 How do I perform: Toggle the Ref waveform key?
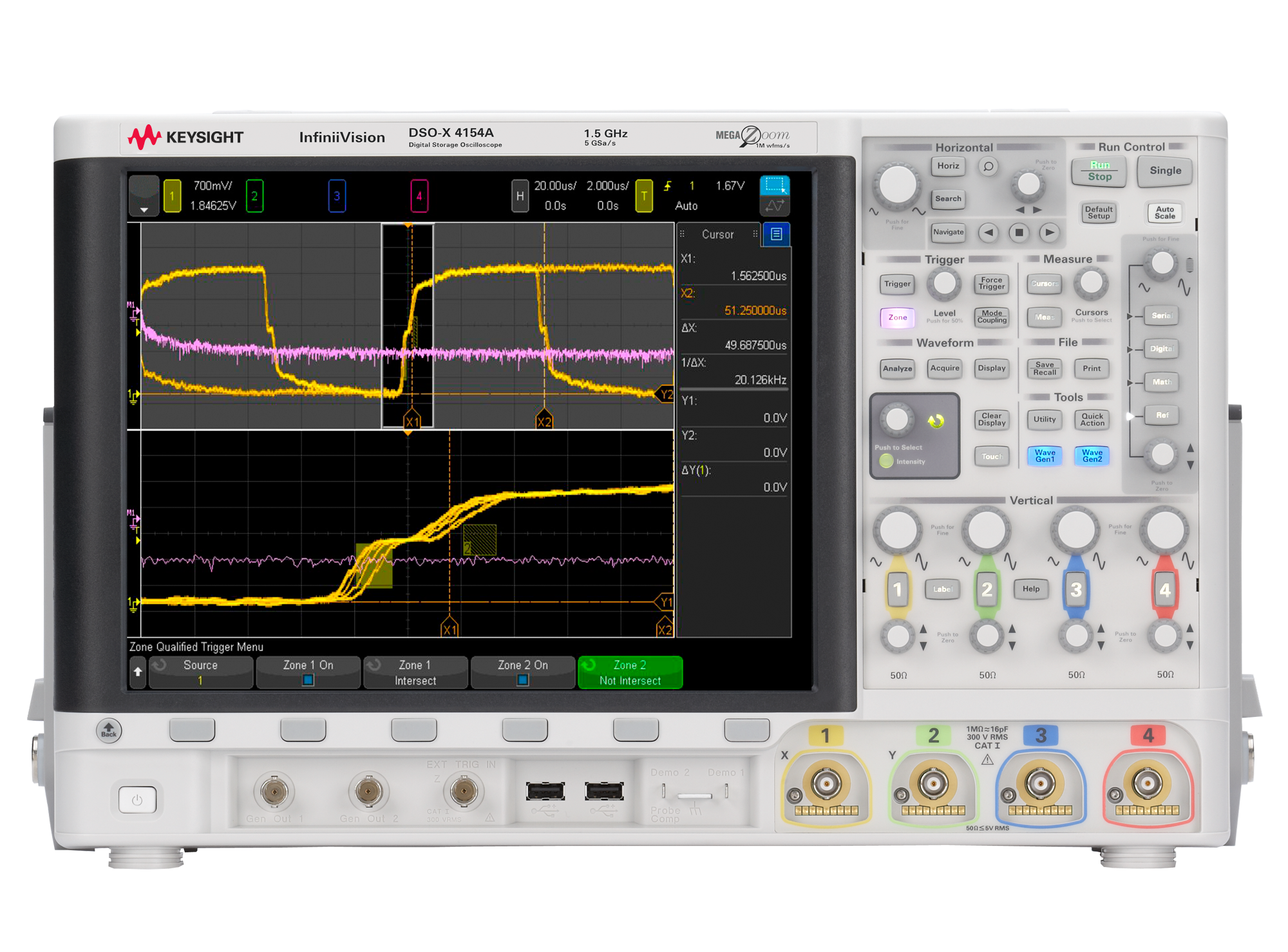(1162, 415)
